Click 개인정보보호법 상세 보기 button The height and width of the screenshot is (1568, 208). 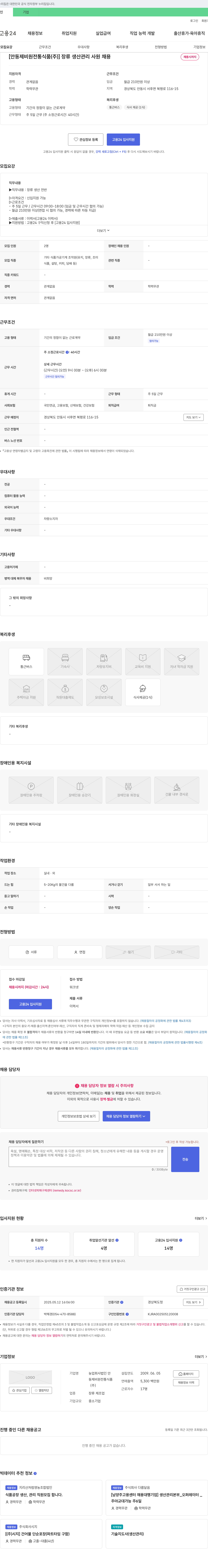tap(79, 1116)
